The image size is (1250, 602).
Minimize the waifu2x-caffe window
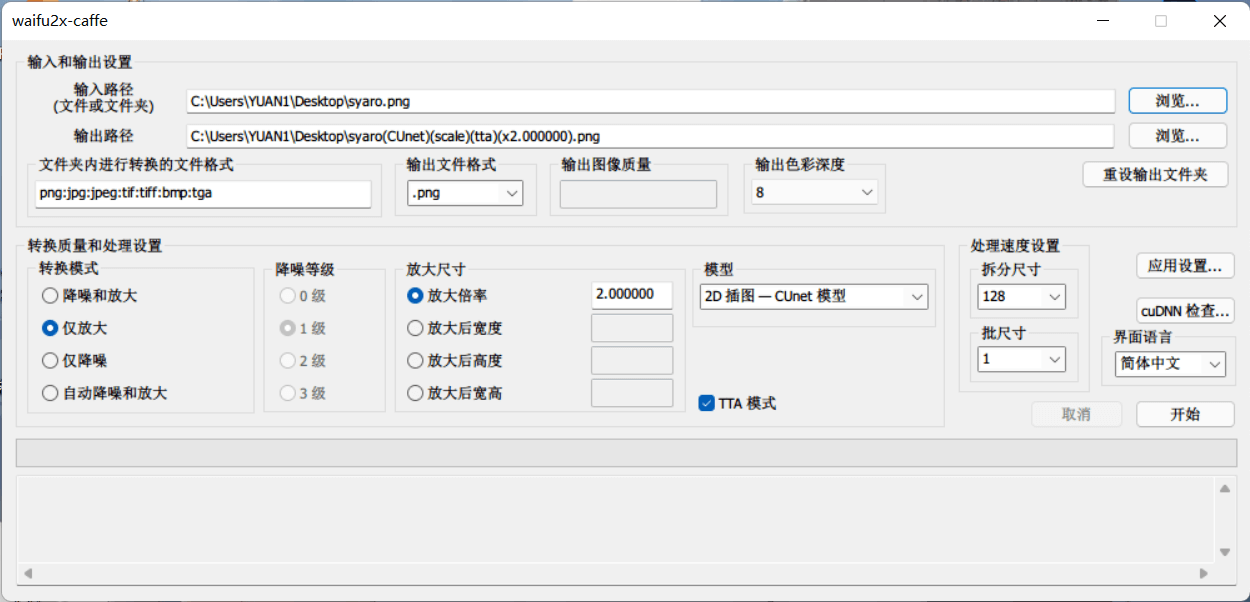click(1104, 20)
